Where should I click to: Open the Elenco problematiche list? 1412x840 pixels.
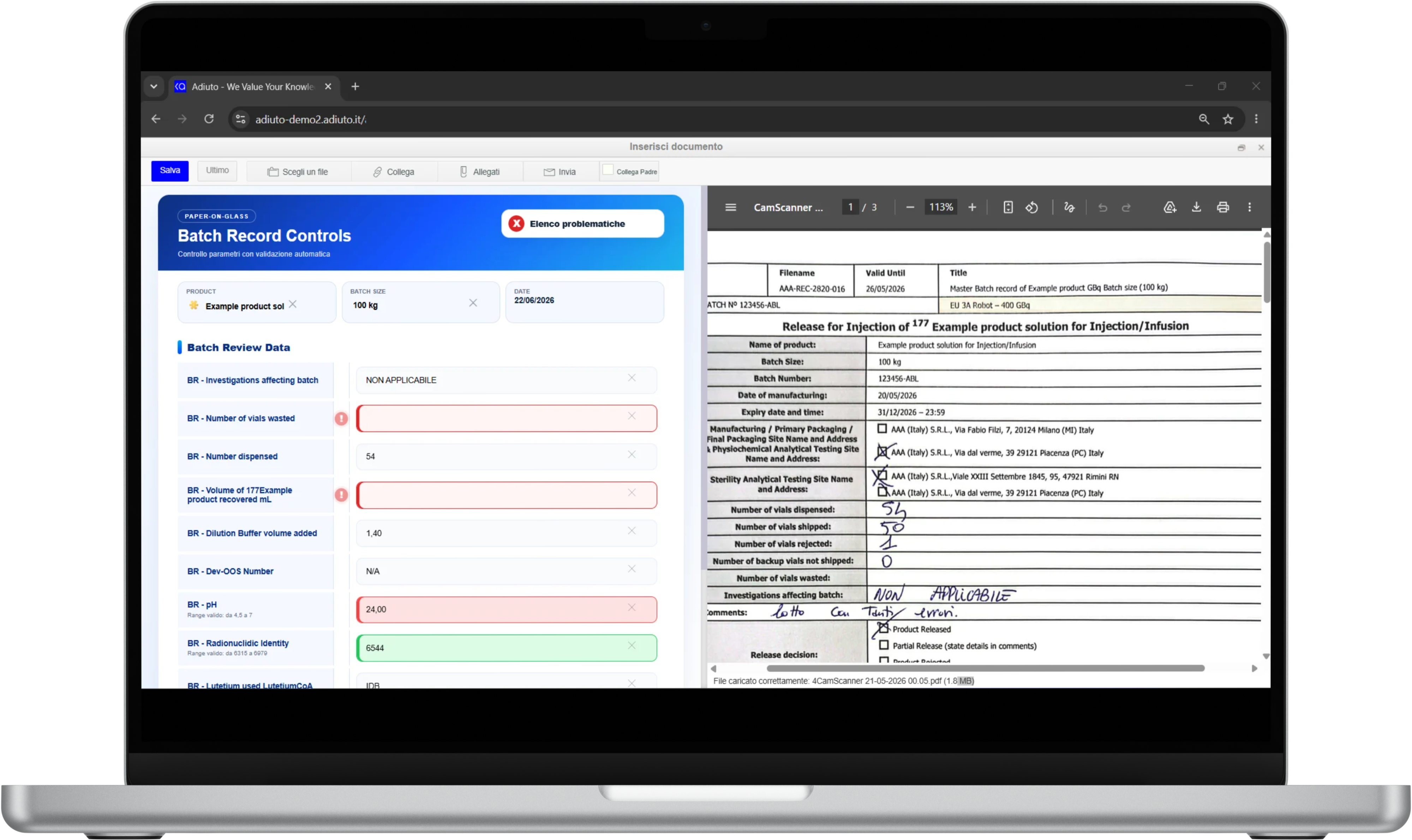[x=582, y=224]
